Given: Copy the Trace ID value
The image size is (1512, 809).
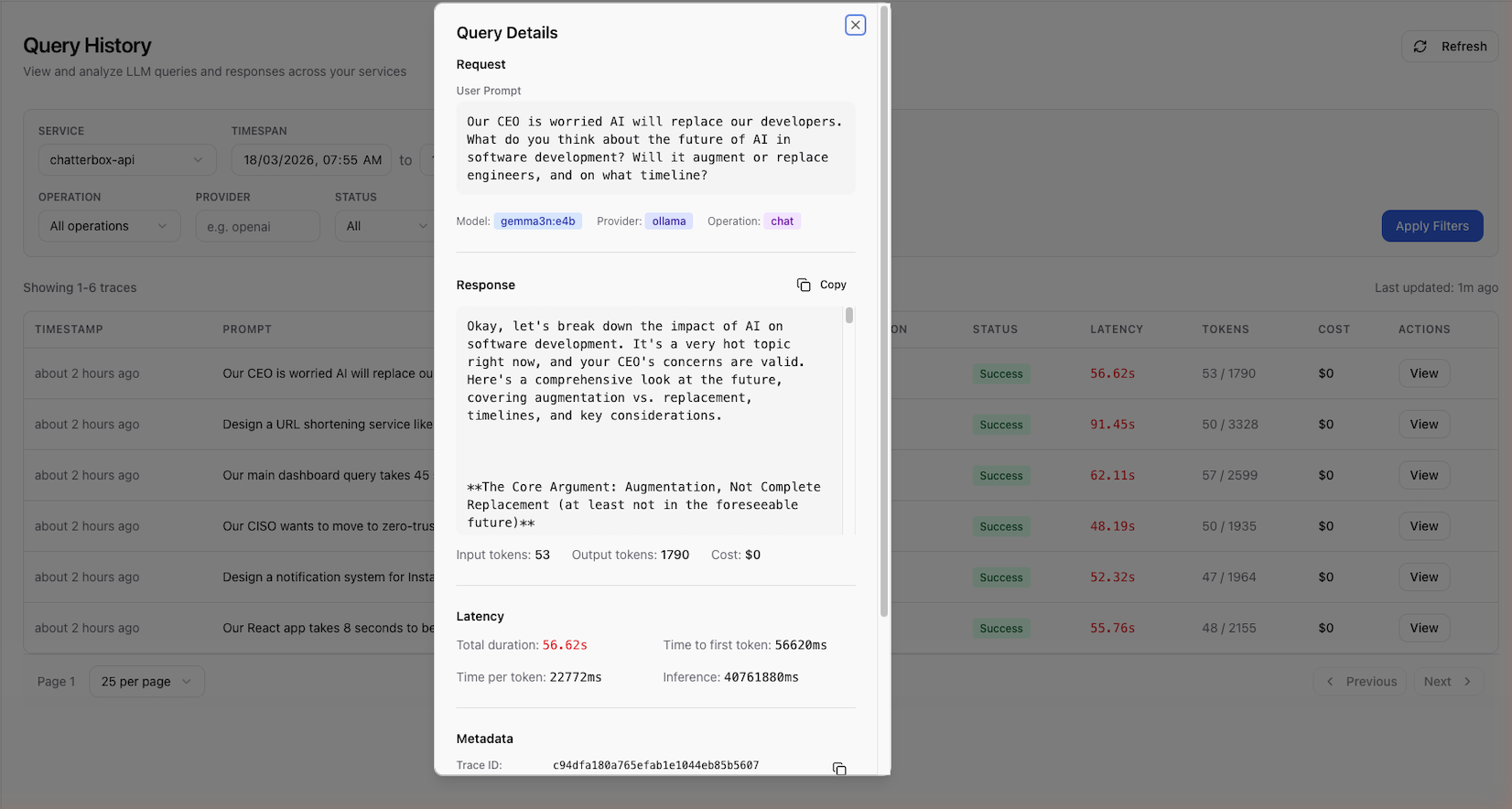Looking at the screenshot, I should (x=838, y=768).
